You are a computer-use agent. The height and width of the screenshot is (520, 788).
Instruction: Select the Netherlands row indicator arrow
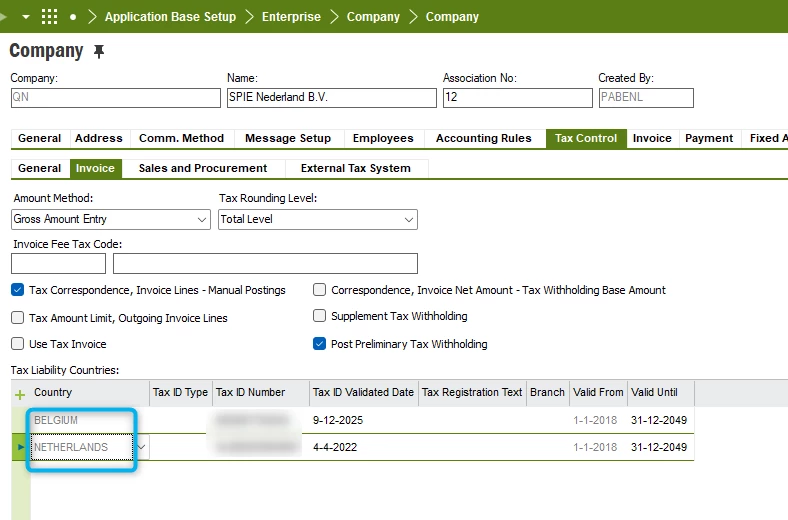tap(21, 447)
